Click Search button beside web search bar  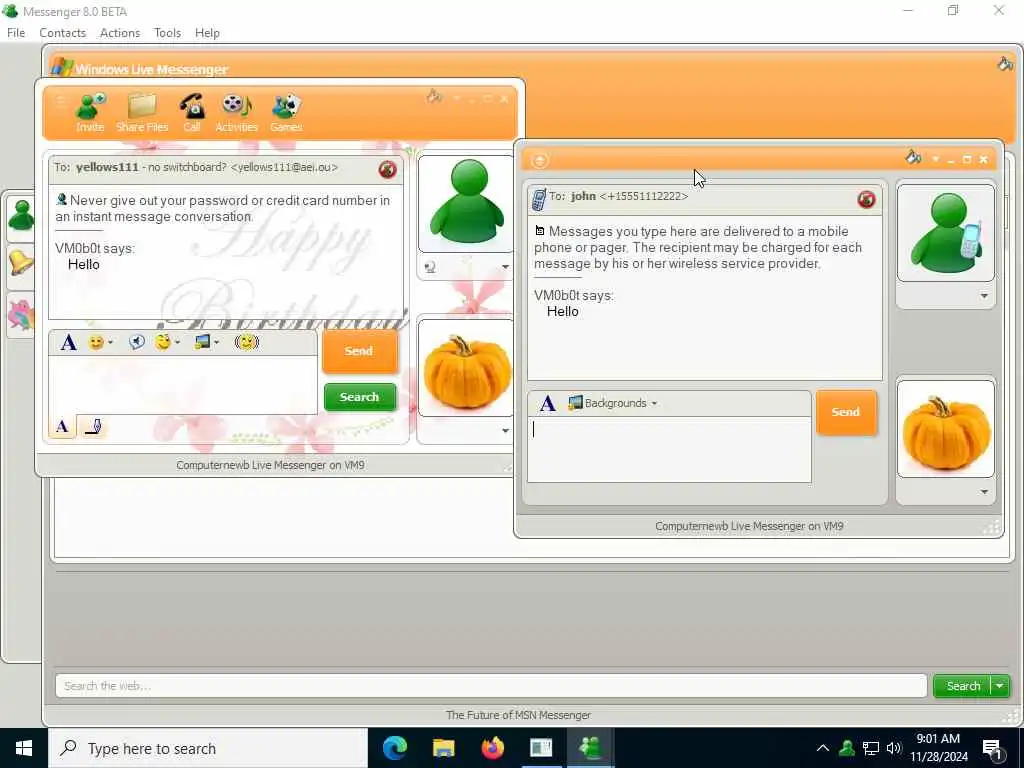(x=963, y=686)
